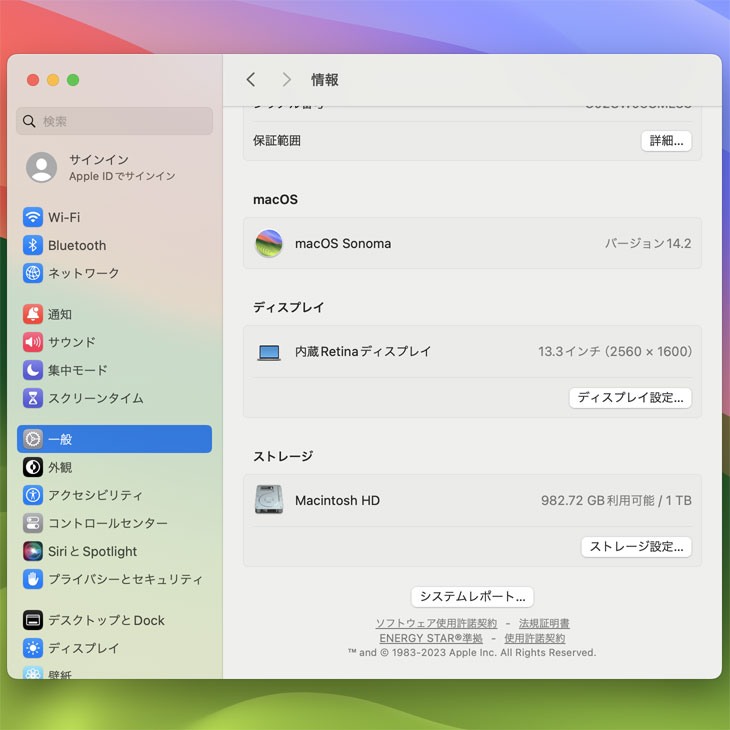Click the magnifying glass search icon
This screenshot has width=730, height=730.
point(29,121)
